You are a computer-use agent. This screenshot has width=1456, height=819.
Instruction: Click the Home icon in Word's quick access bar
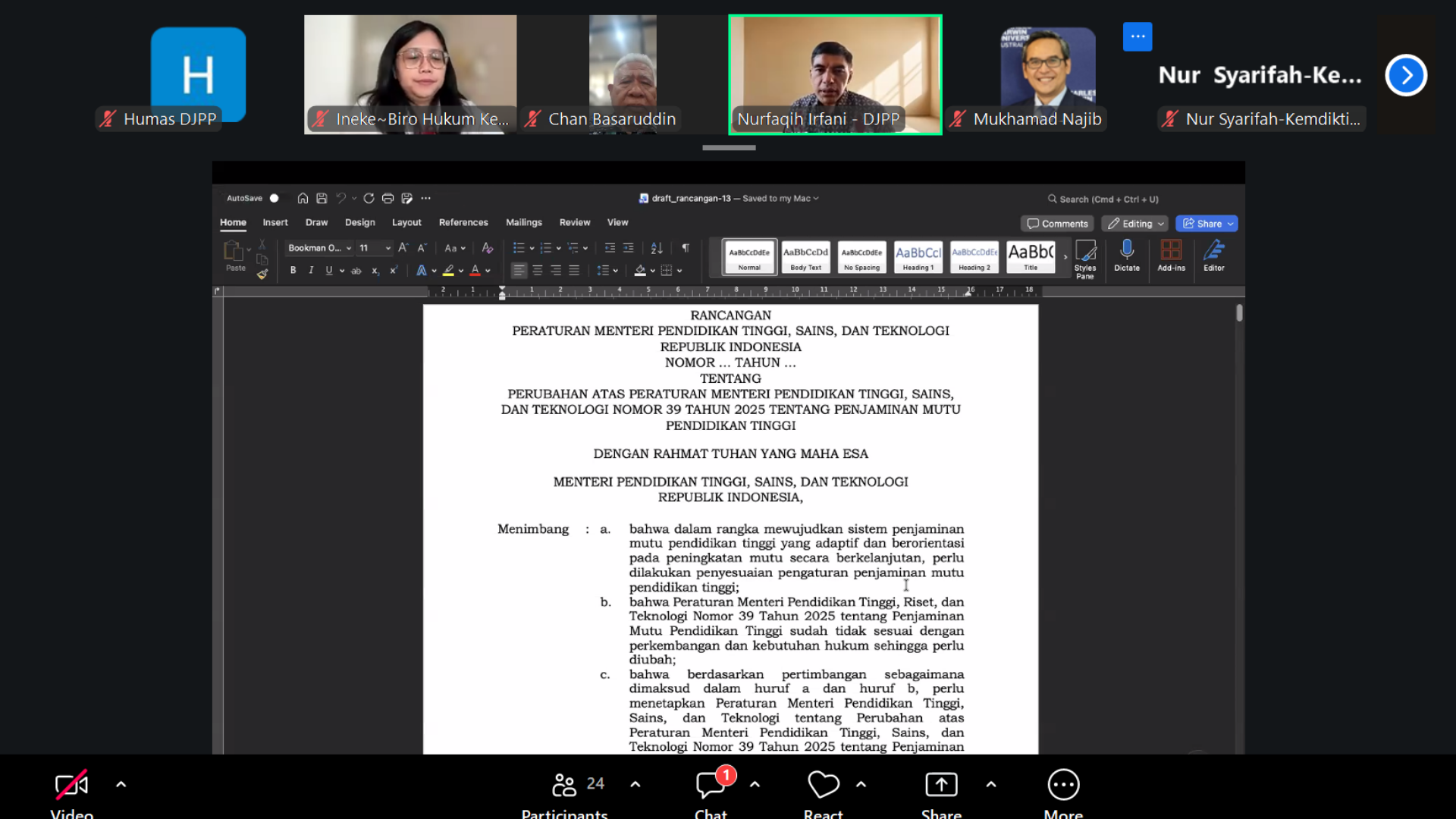303,199
